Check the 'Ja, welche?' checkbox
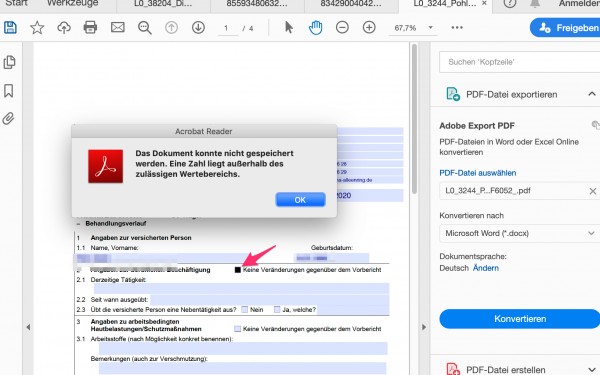 pyautogui.click(x=277, y=309)
